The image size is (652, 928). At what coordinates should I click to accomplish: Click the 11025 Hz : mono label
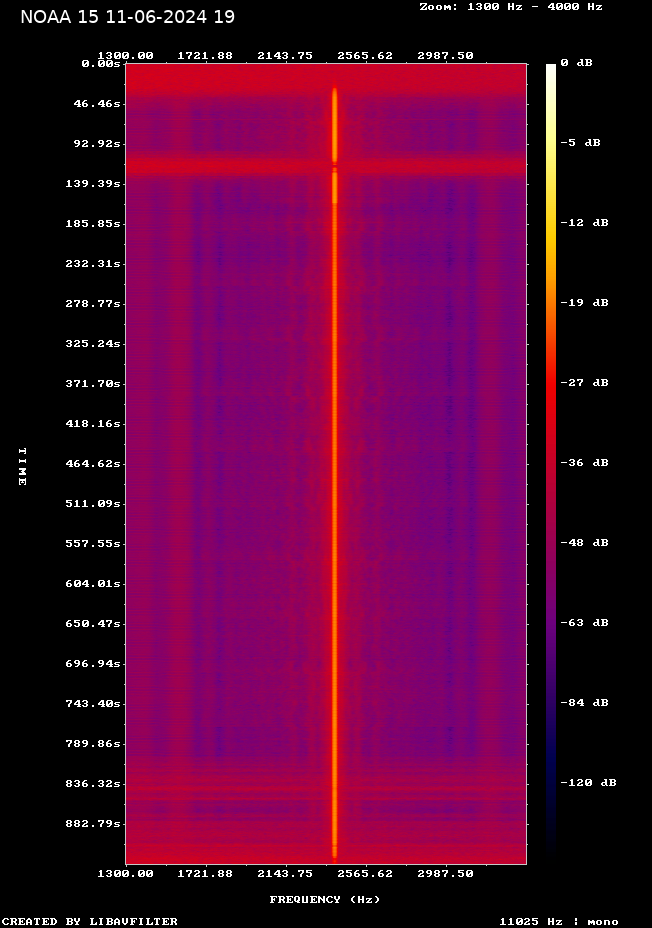coord(559,922)
